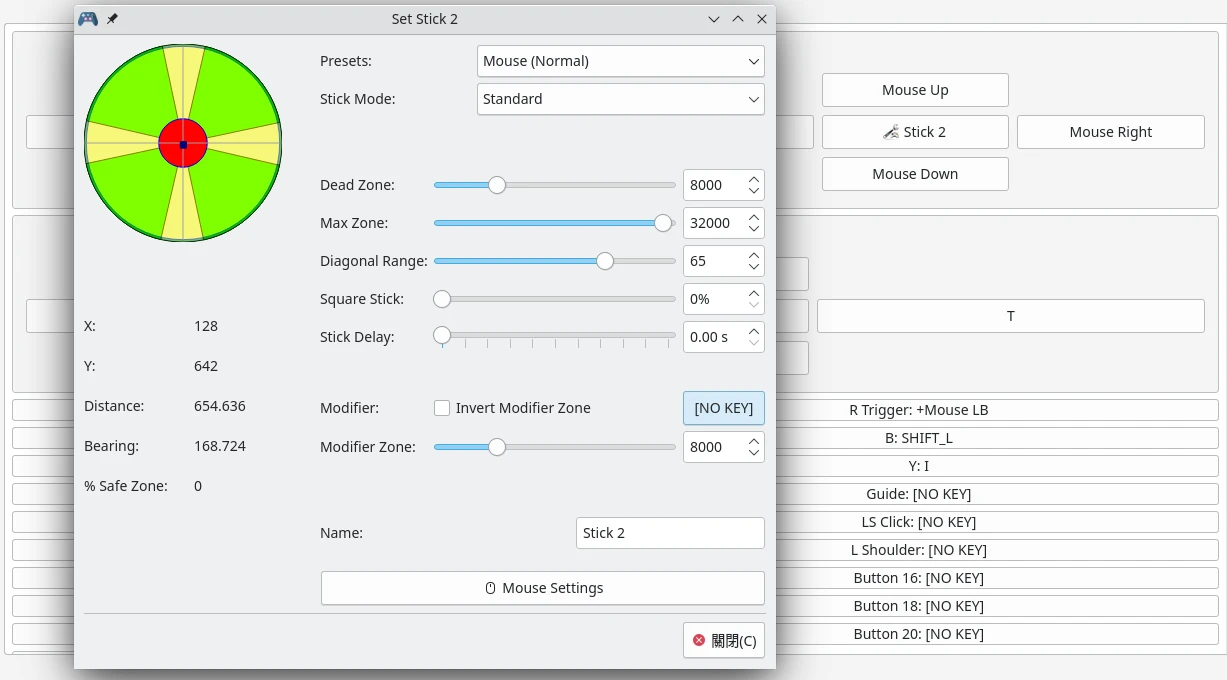Viewport: 1227px width, 680px height.
Task: Open the Stick Mode dropdown
Action: pos(620,99)
